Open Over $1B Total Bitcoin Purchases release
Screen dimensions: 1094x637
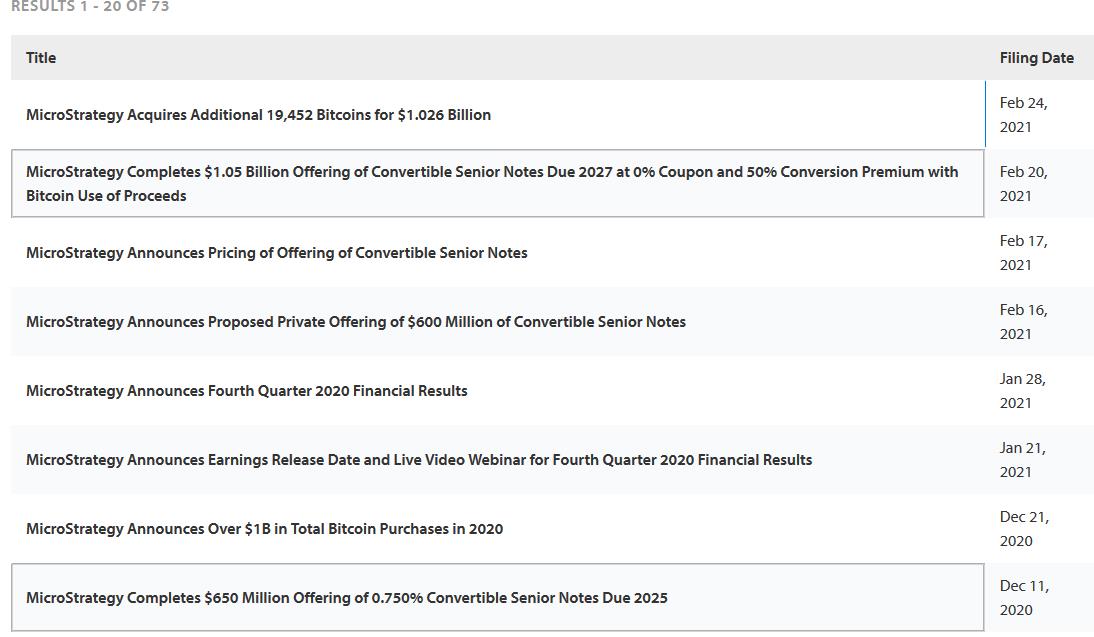click(x=264, y=529)
